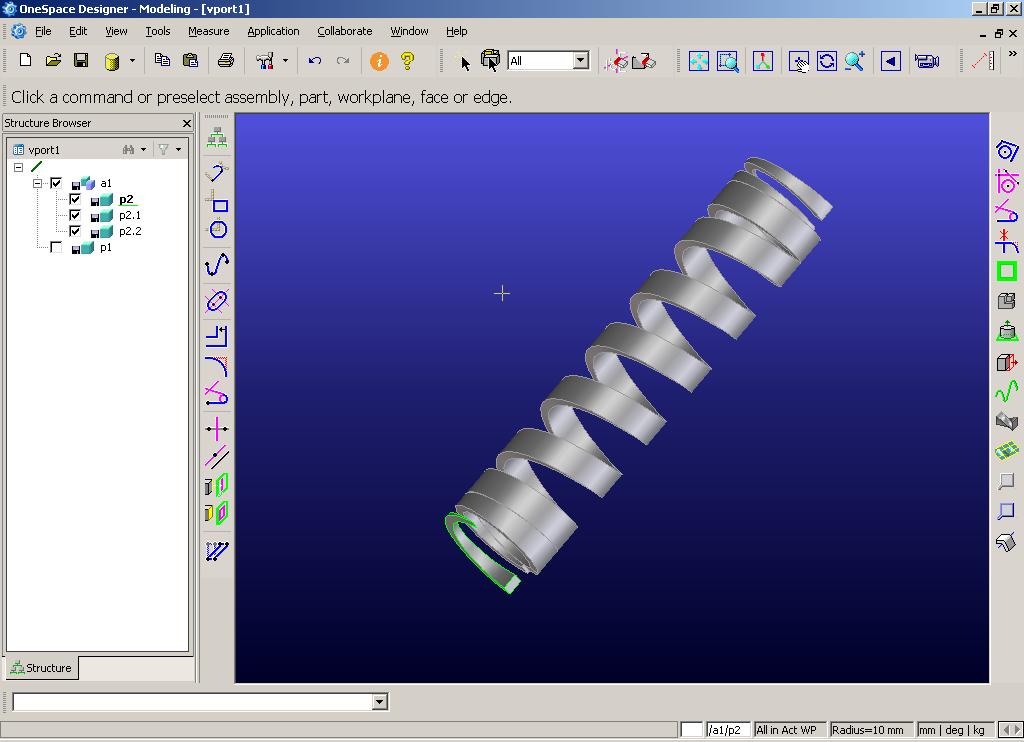The width and height of the screenshot is (1024, 742).
Task: Click the Open folder icon
Action: click(53, 61)
